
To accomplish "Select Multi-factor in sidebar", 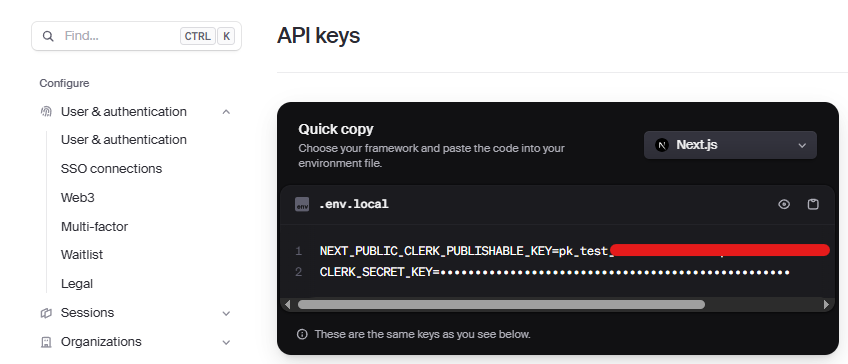I will pyautogui.click(x=94, y=227).
